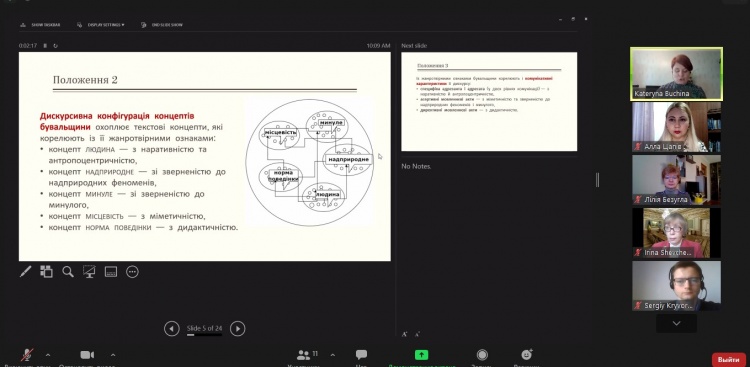
Task: Click the Display Settings monitor icon
Action: pos(80,25)
